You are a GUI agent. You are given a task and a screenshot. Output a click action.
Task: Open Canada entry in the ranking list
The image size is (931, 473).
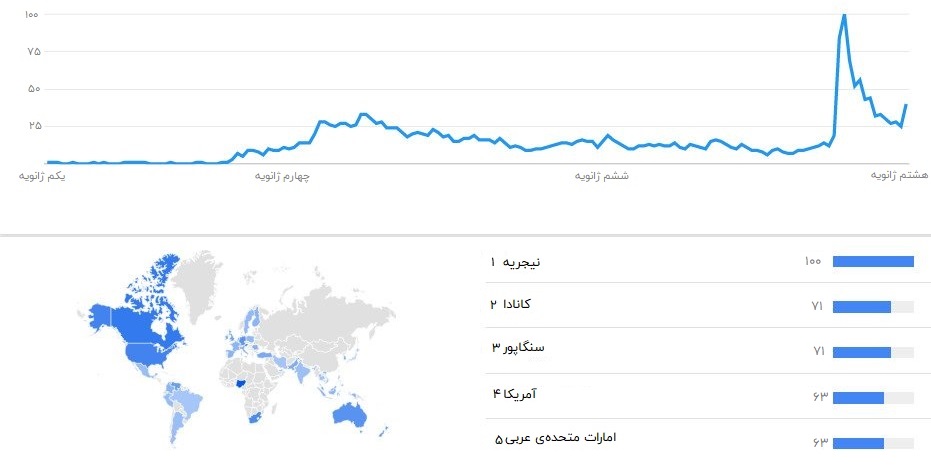pos(516,304)
